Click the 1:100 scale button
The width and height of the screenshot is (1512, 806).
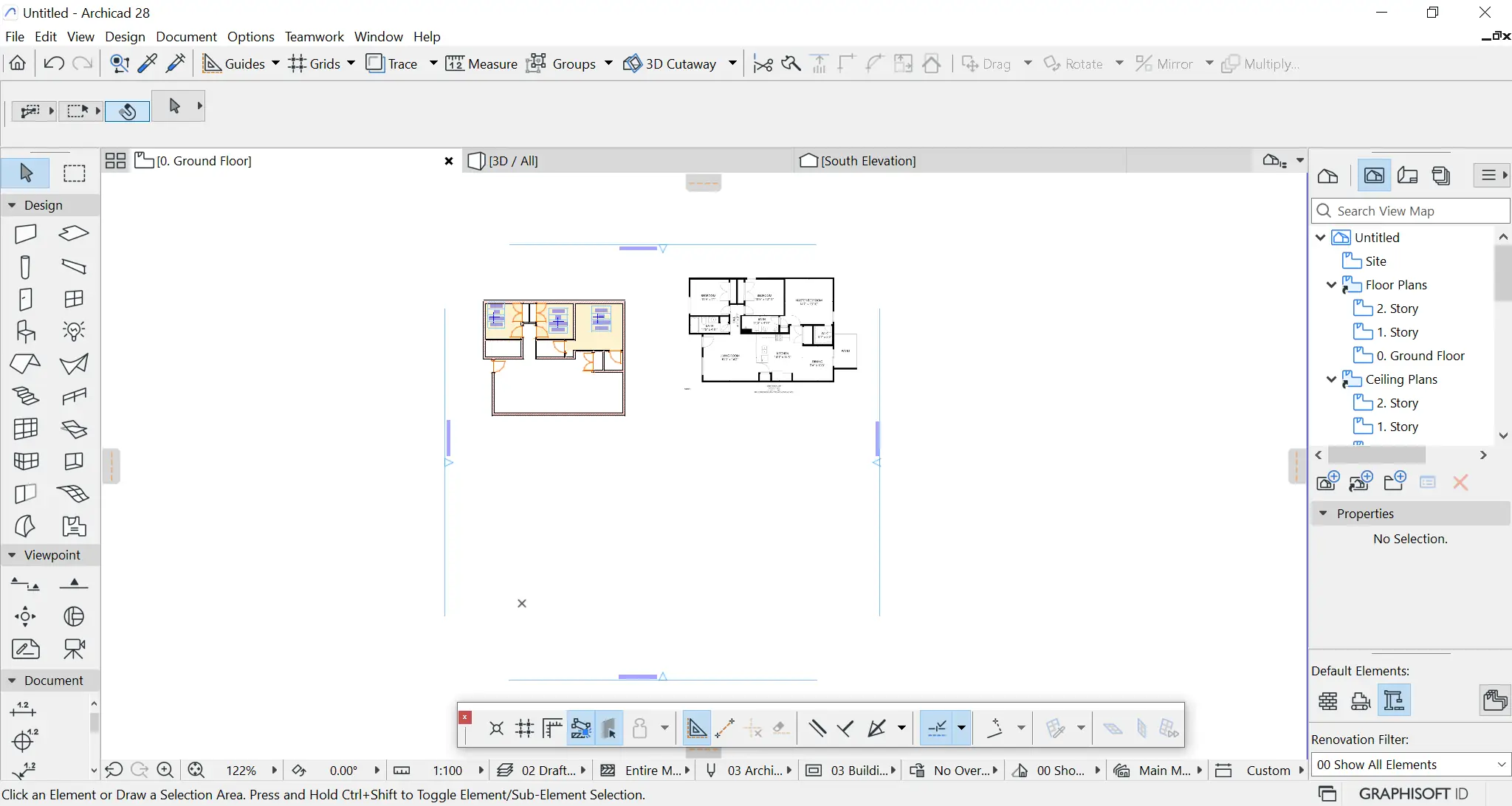[447, 770]
